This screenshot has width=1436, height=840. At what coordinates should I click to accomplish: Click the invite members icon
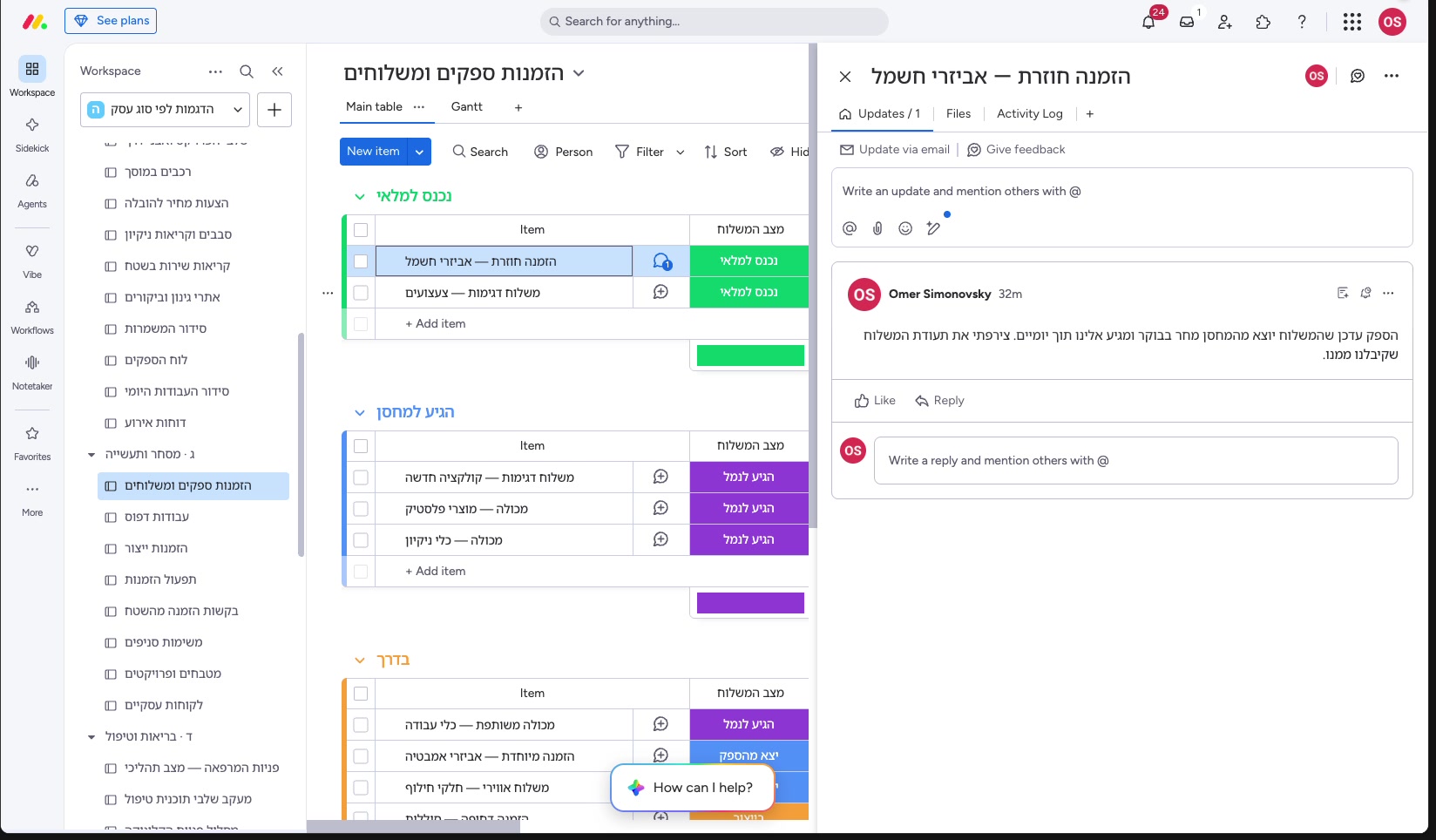(1225, 22)
